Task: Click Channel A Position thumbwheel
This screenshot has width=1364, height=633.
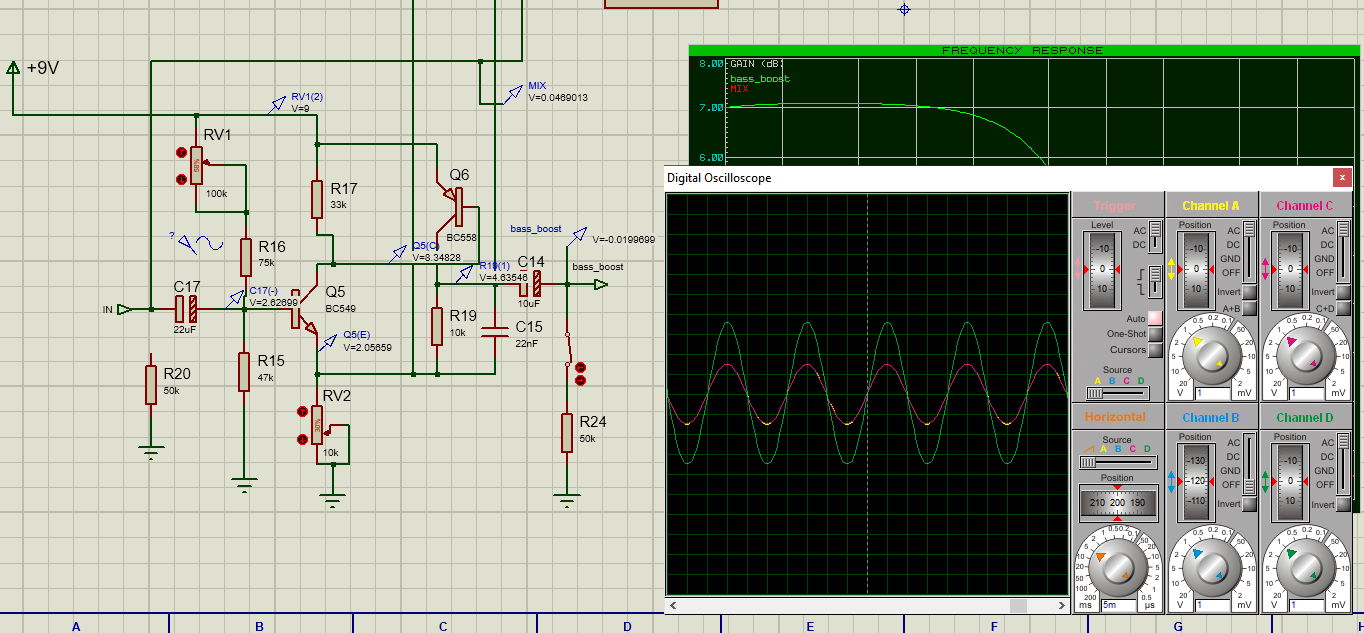Action: point(1195,269)
